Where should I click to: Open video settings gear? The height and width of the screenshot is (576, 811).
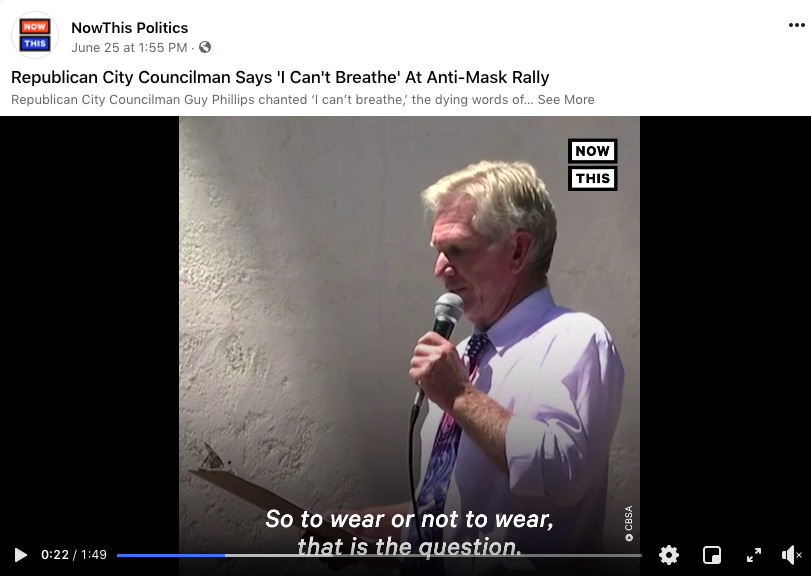tap(668, 555)
